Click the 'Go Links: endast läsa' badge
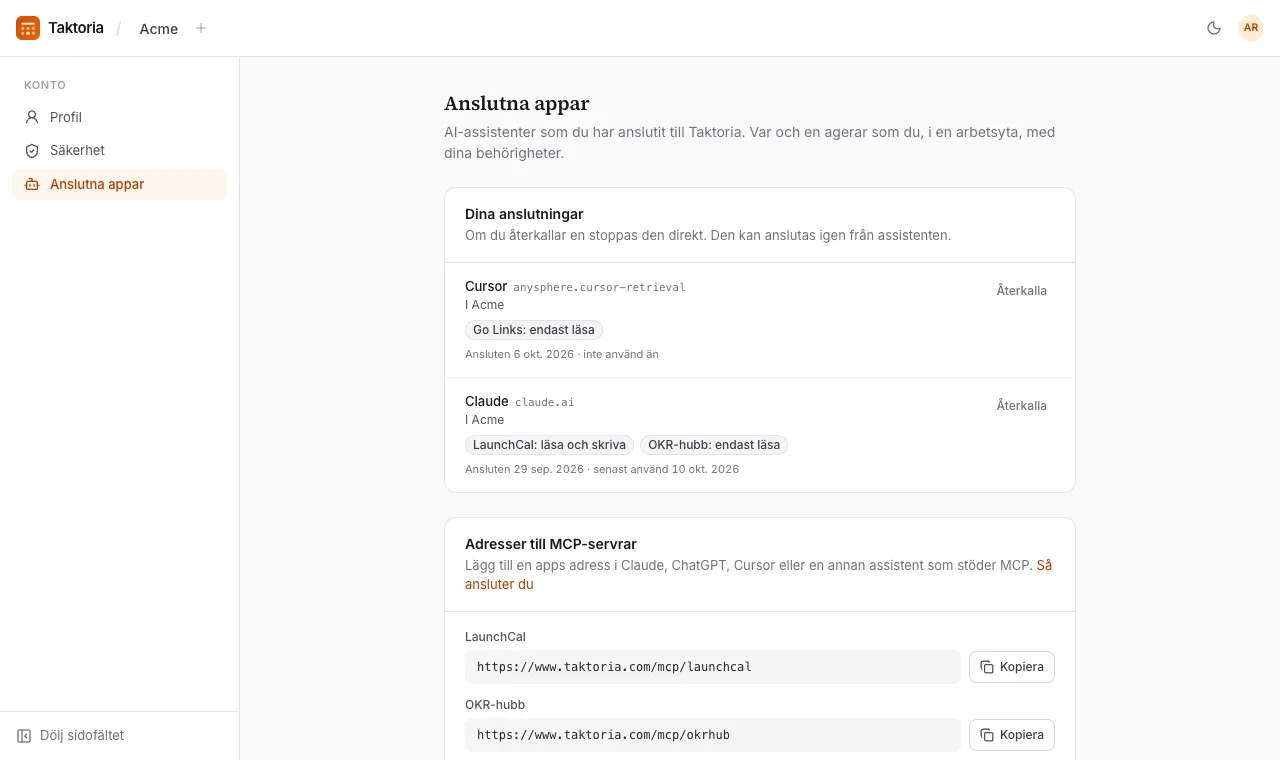Screen dimensions: 1280x760 coord(534,330)
